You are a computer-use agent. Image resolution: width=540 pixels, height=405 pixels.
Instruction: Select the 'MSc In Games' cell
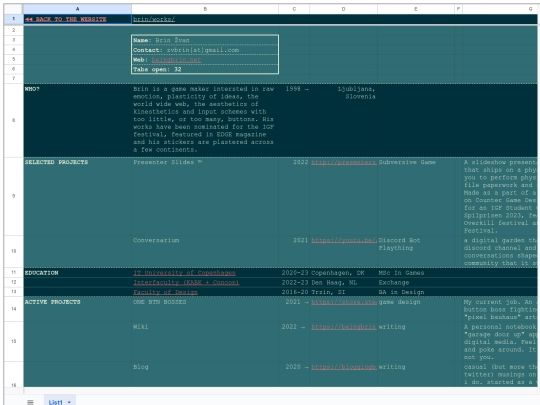(x=416, y=272)
